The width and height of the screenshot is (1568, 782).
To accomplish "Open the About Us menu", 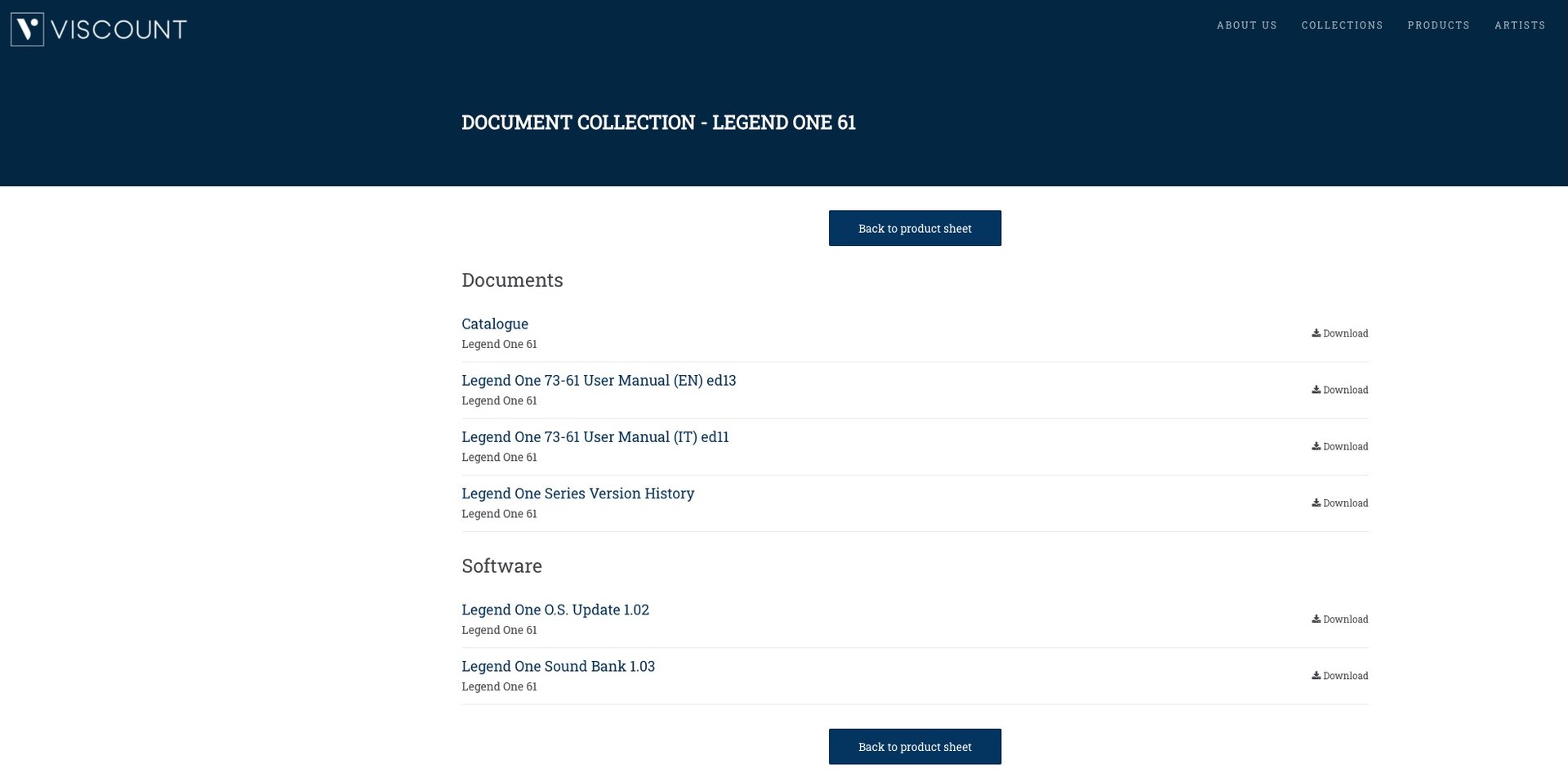I will pos(1246,25).
